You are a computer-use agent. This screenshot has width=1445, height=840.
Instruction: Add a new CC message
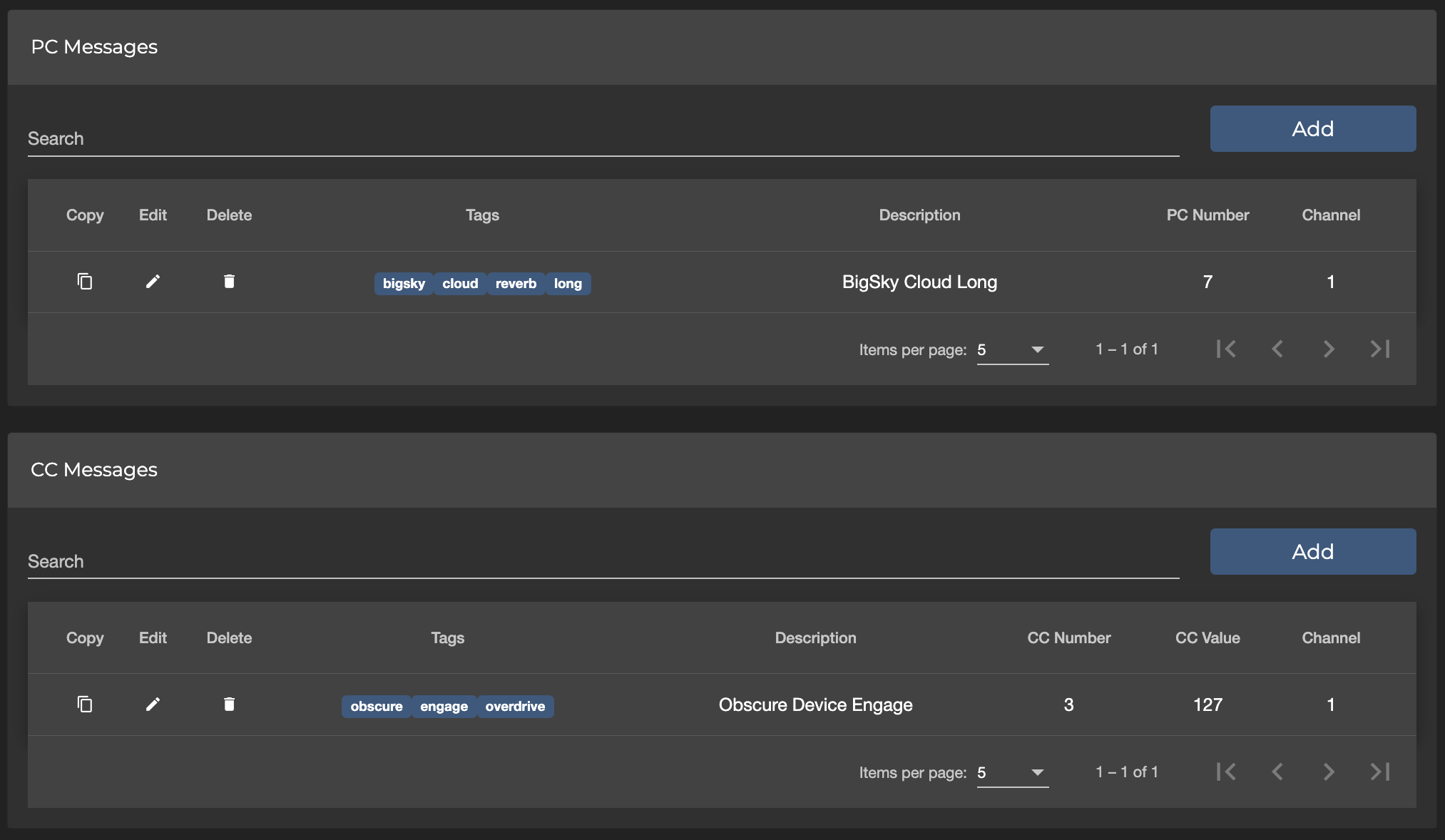[1312, 552]
